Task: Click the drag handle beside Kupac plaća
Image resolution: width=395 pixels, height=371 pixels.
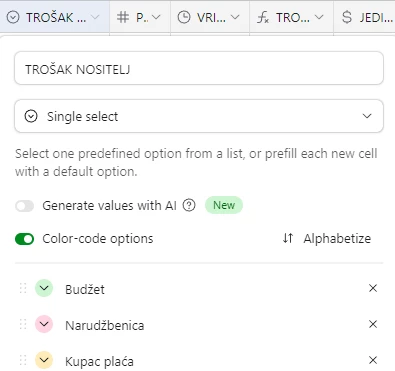Action: click(23, 360)
